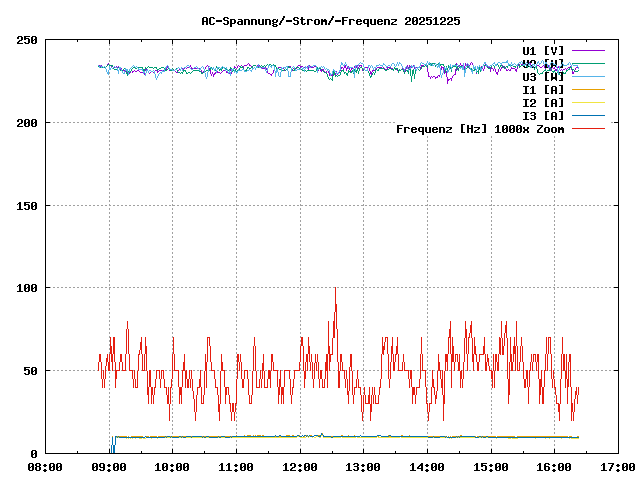The width and height of the screenshot is (640, 480).
Task: Click the 100 y-axis tick label
Action: [x=27, y=288]
